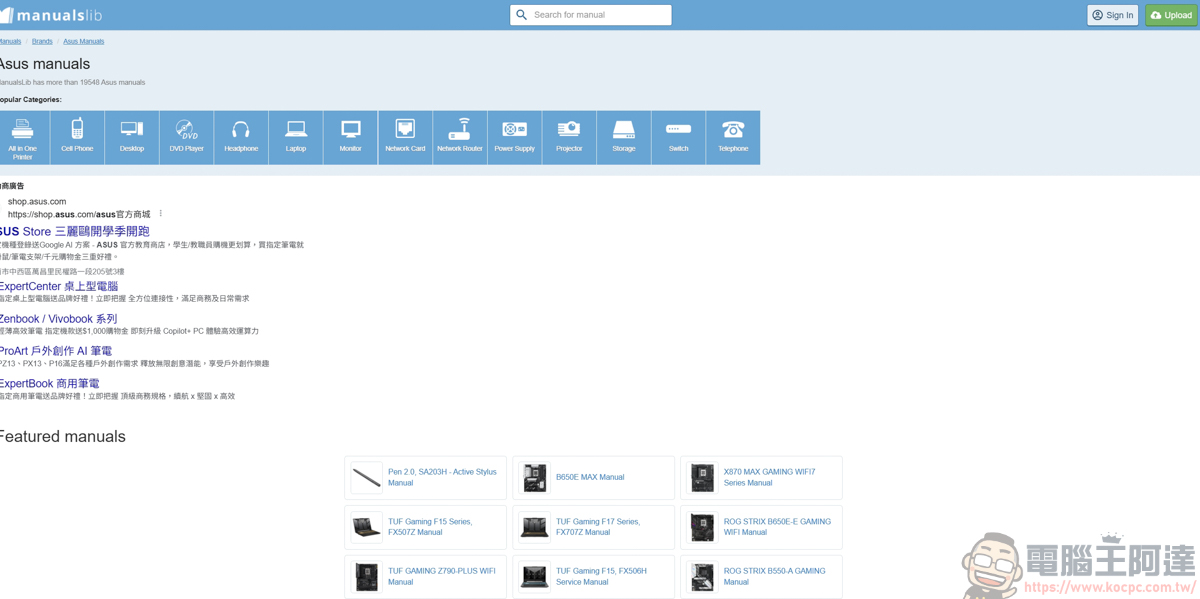Go to Manuals breadcrumb link
1200x599 pixels.
click(10, 41)
